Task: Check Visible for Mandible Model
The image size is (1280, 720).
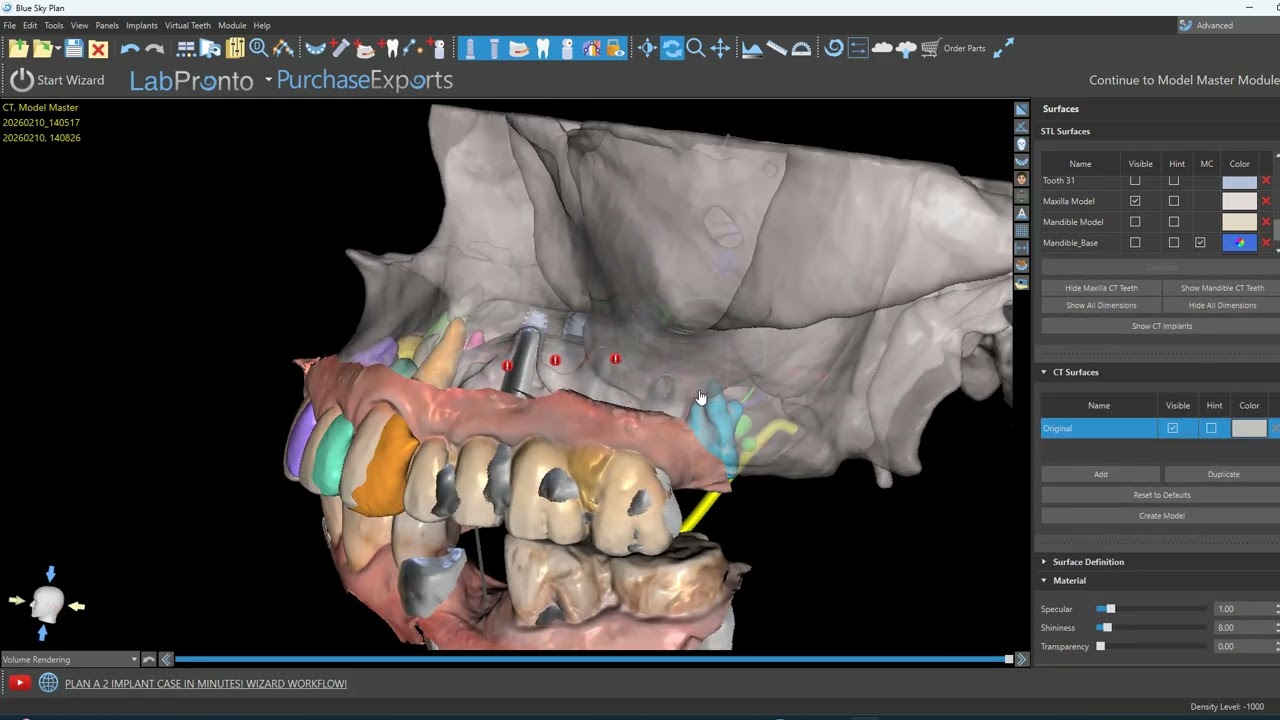Action: click(x=1134, y=222)
